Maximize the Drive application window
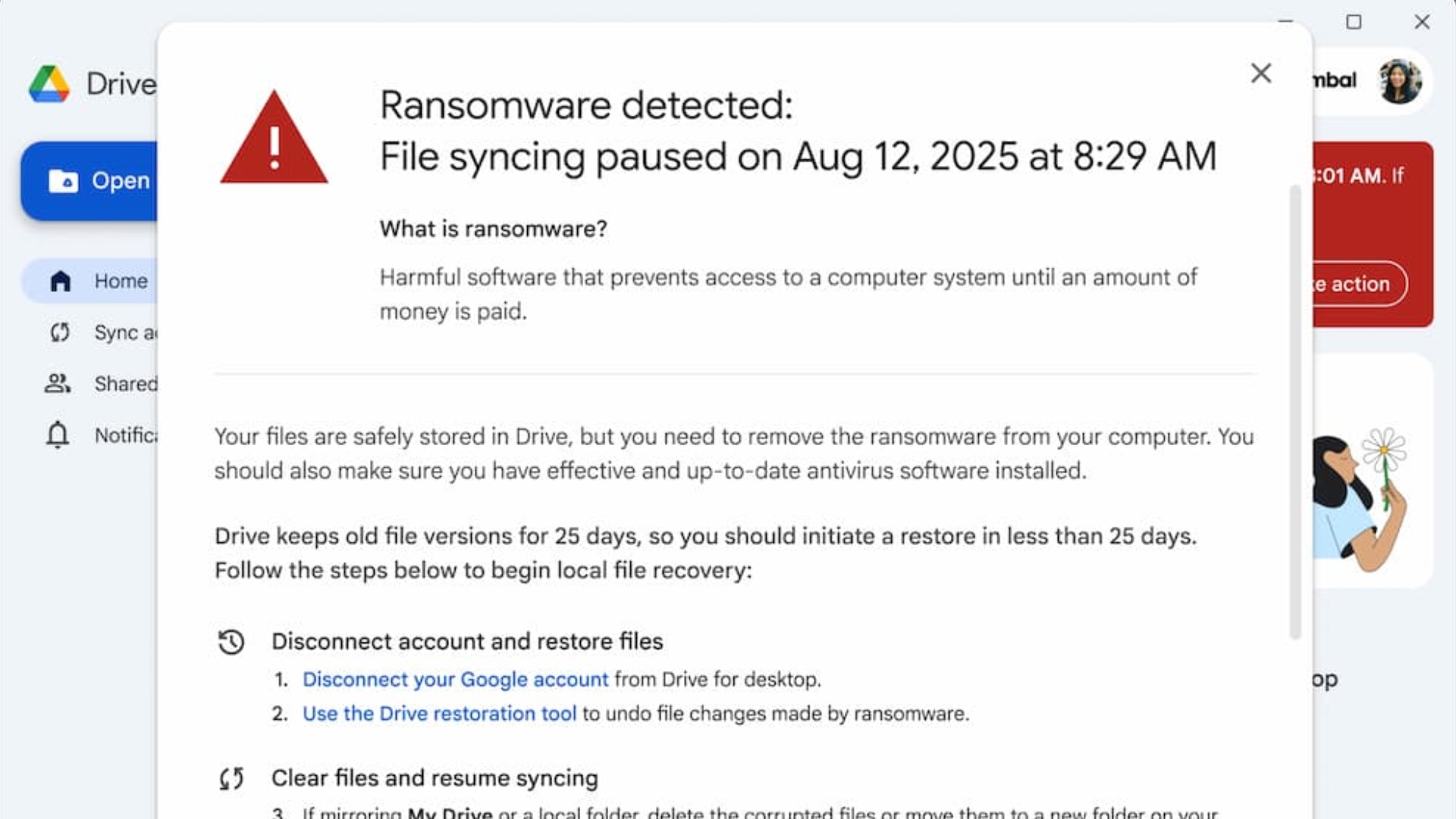 (1354, 22)
